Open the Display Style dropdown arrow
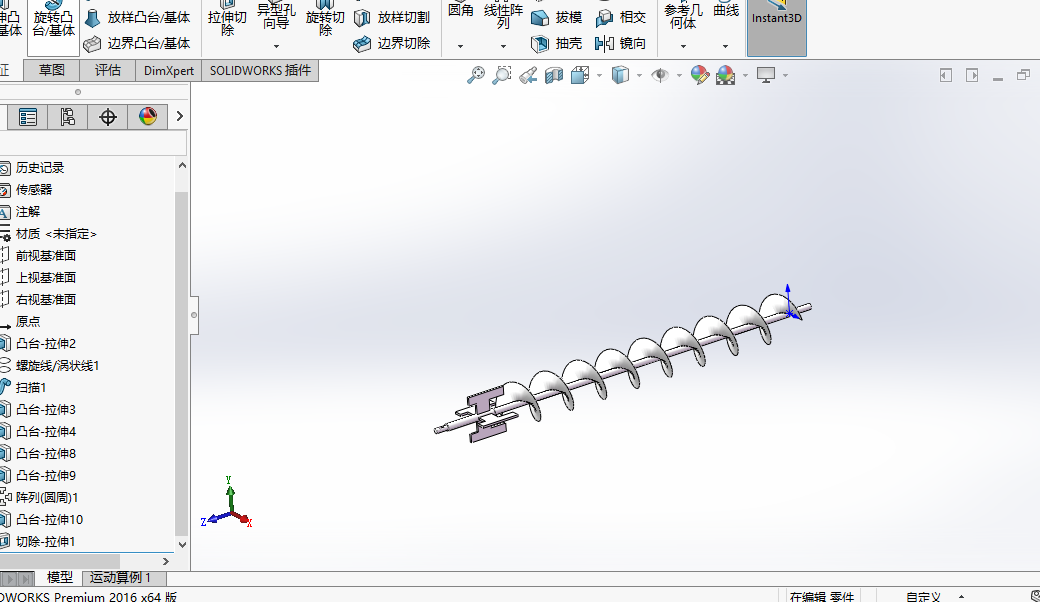1040x602 pixels. [639, 76]
